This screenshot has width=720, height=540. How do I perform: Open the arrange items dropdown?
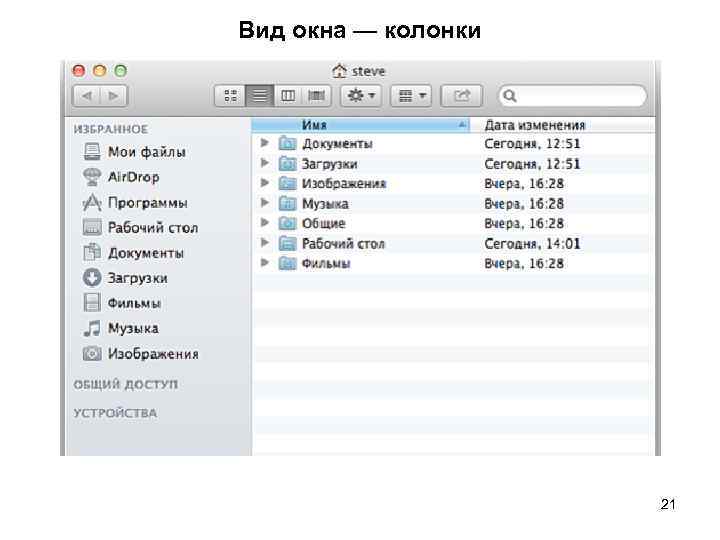pyautogui.click(x=411, y=96)
